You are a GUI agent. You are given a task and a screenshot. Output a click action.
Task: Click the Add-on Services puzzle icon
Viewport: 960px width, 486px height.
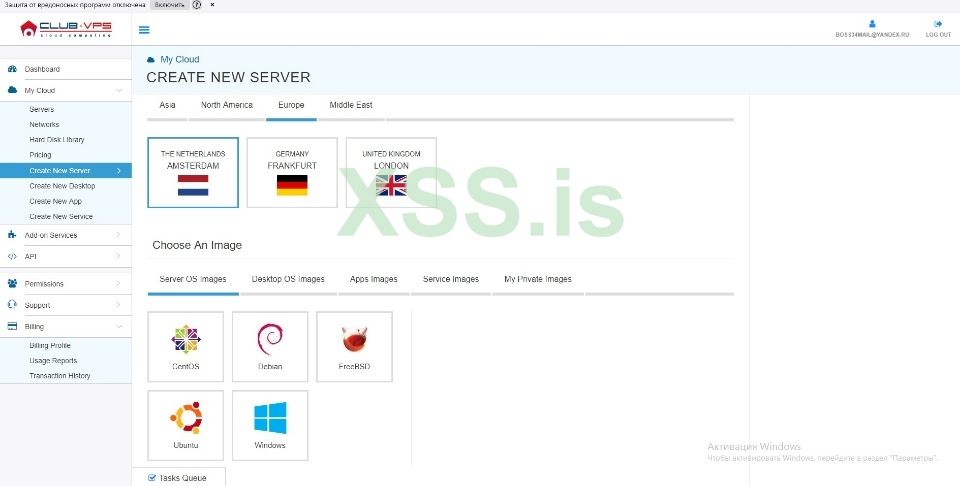pyautogui.click(x=12, y=234)
